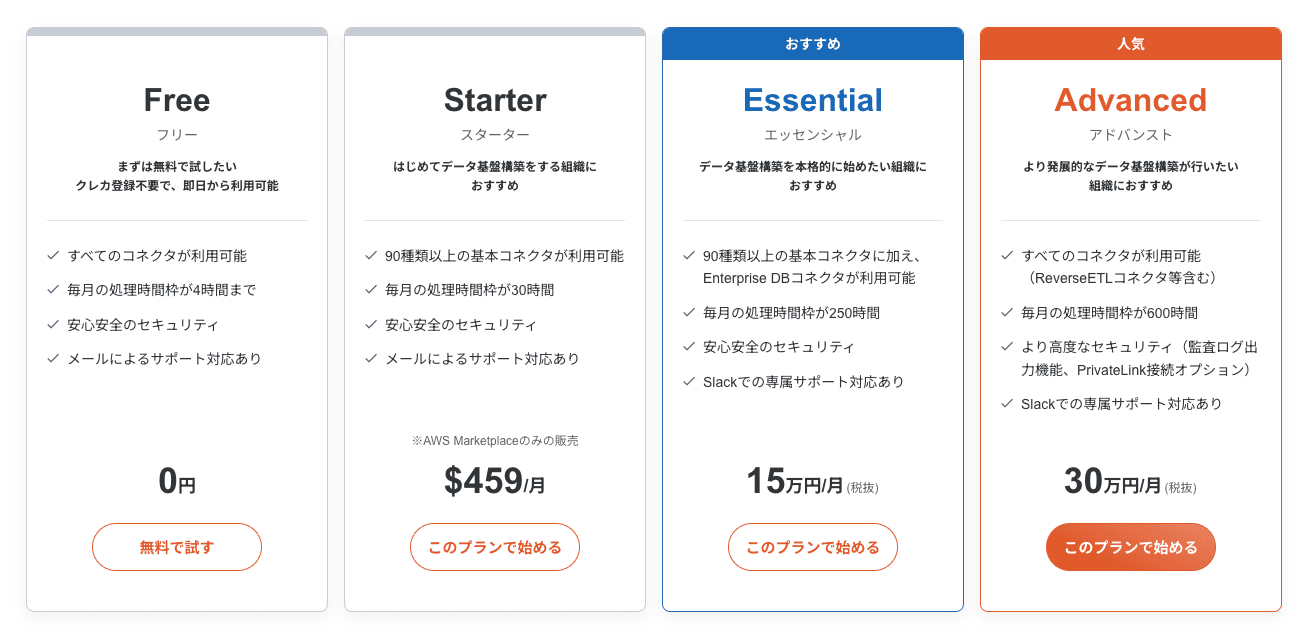Click the checkmark beside より高度なセキュリティ in Advanced
Viewport: 1310px width, 635px height.
click(x=1007, y=345)
